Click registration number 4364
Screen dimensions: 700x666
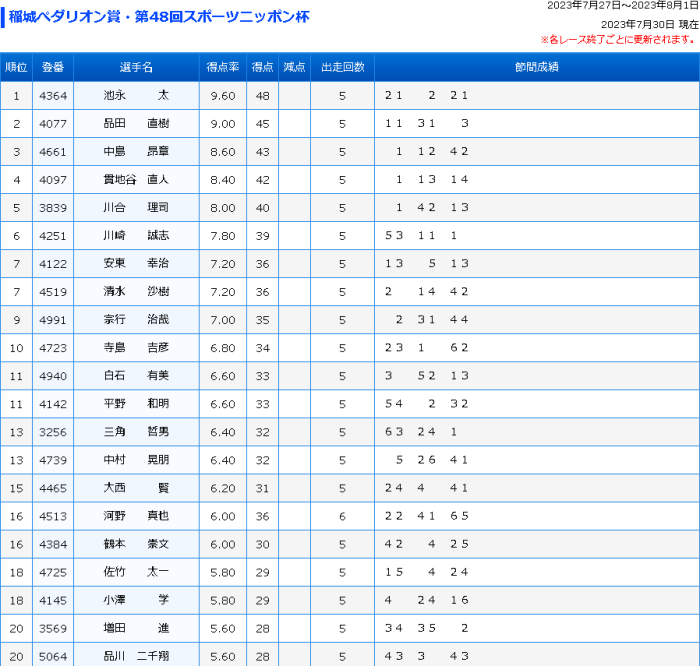pos(52,96)
